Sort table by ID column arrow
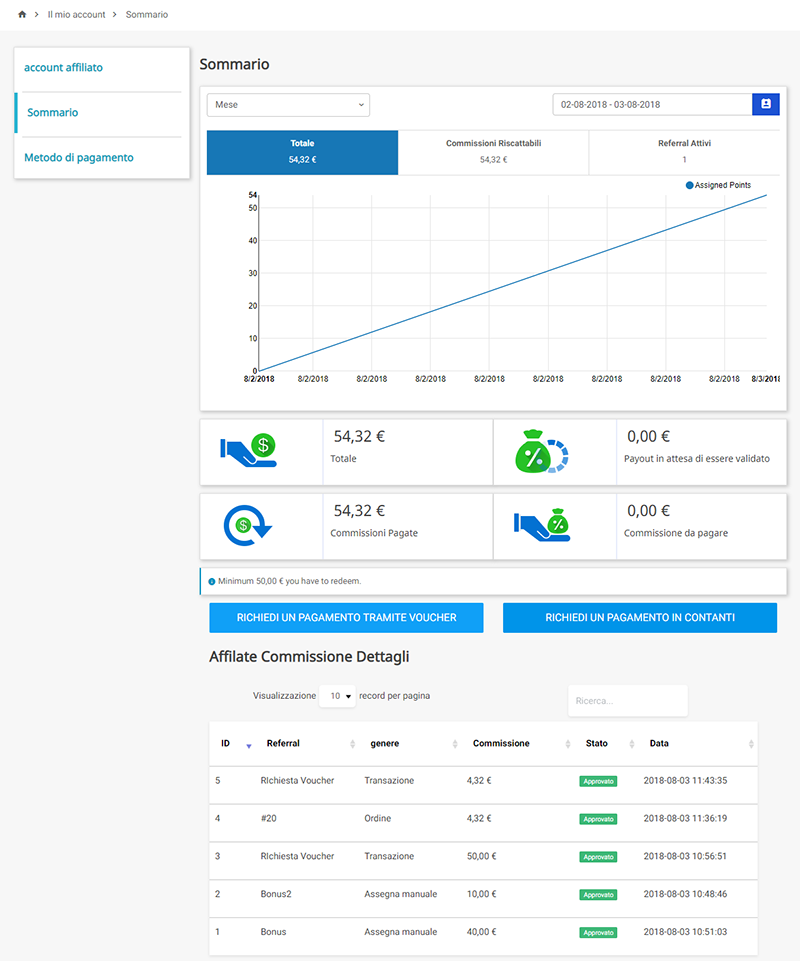 click(x=249, y=746)
